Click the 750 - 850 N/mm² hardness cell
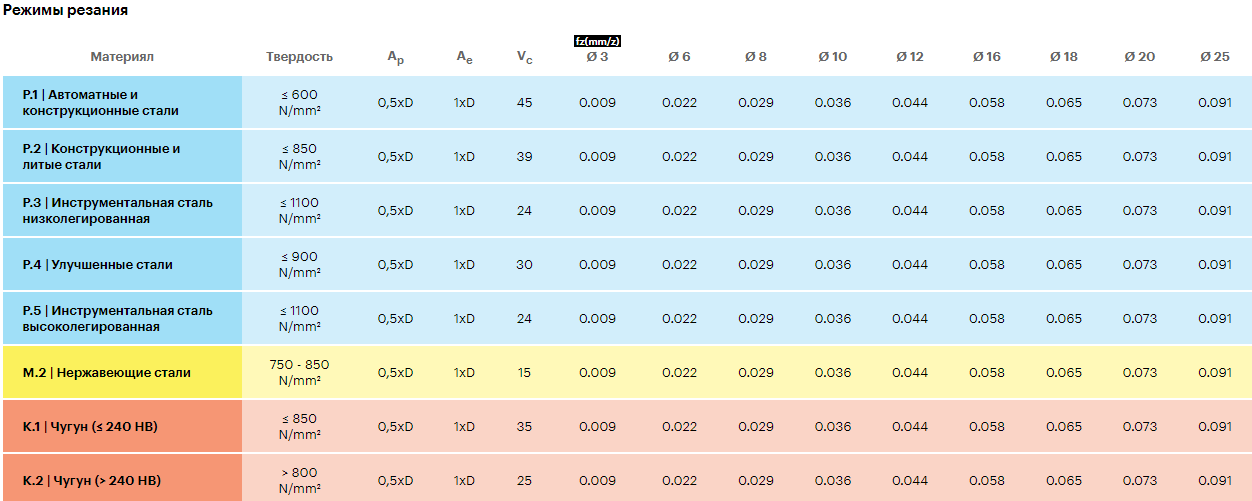1252x501 pixels. [300, 372]
